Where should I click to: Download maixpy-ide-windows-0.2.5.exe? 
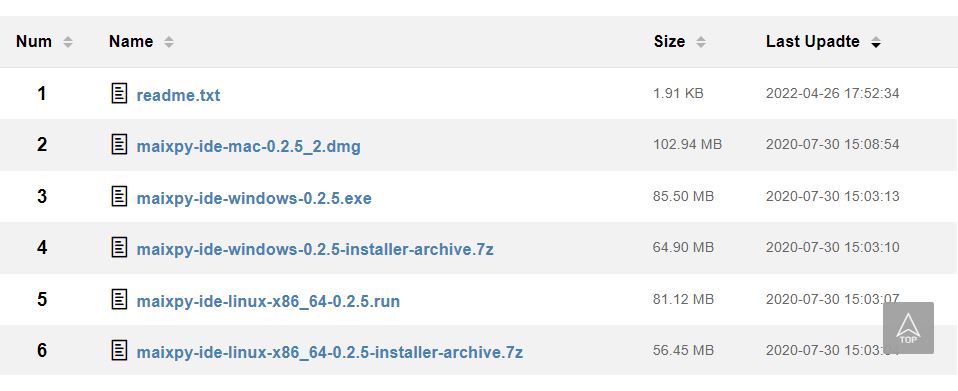point(254,199)
